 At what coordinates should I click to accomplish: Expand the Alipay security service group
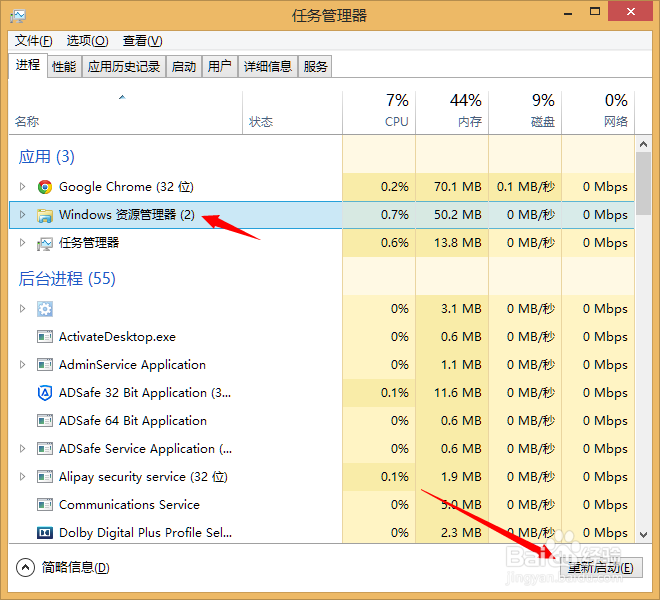pos(22,477)
